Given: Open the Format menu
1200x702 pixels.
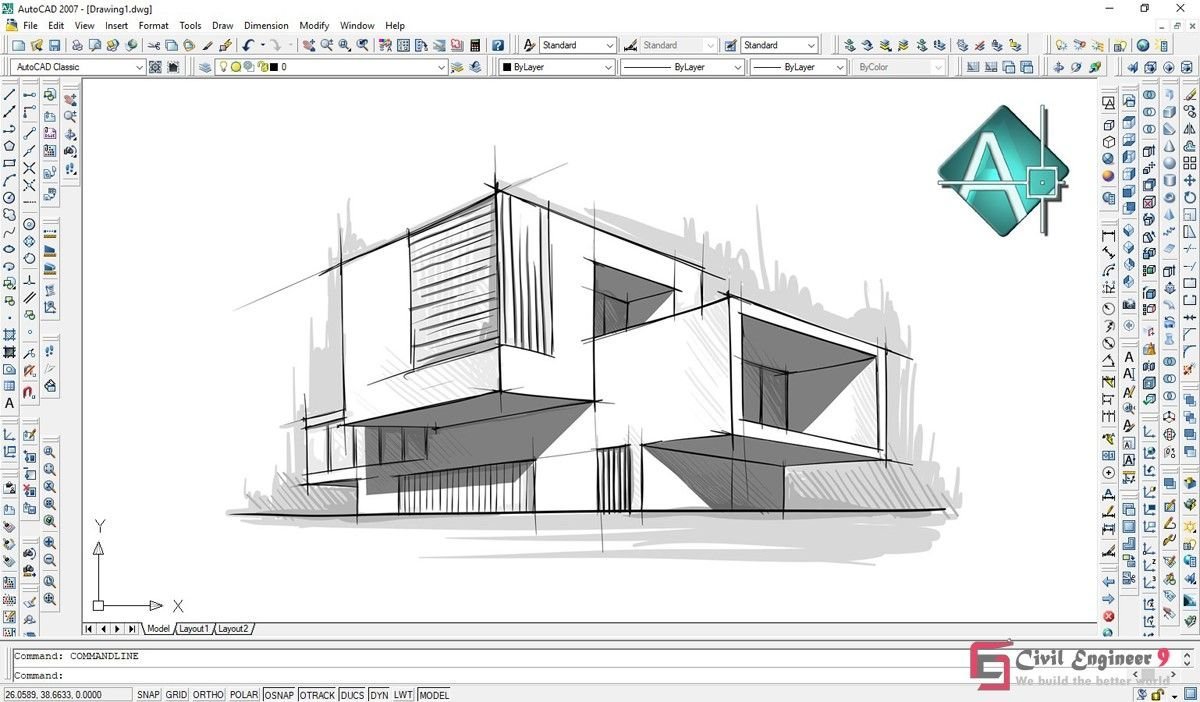Looking at the screenshot, I should (x=154, y=25).
